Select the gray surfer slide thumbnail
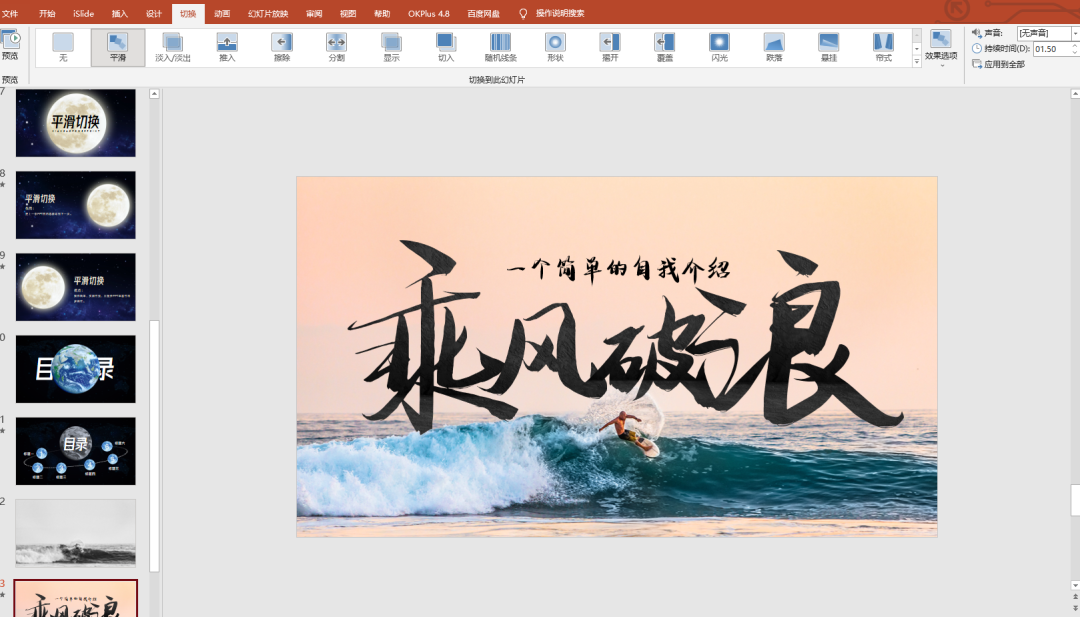The height and width of the screenshot is (617, 1080). 76,533
